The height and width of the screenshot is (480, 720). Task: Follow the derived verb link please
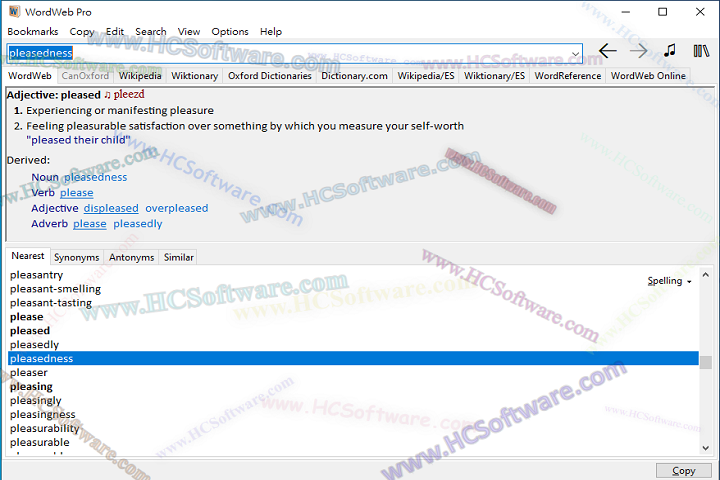pyautogui.click(x=77, y=193)
